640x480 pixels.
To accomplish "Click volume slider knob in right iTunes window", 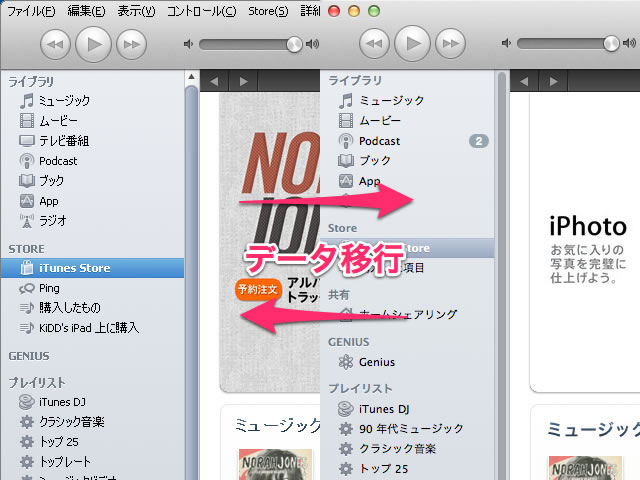I will pos(611,43).
